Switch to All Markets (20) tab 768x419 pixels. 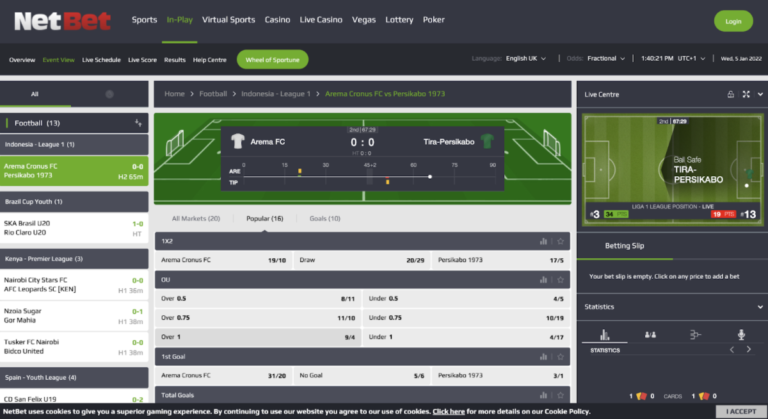196,219
